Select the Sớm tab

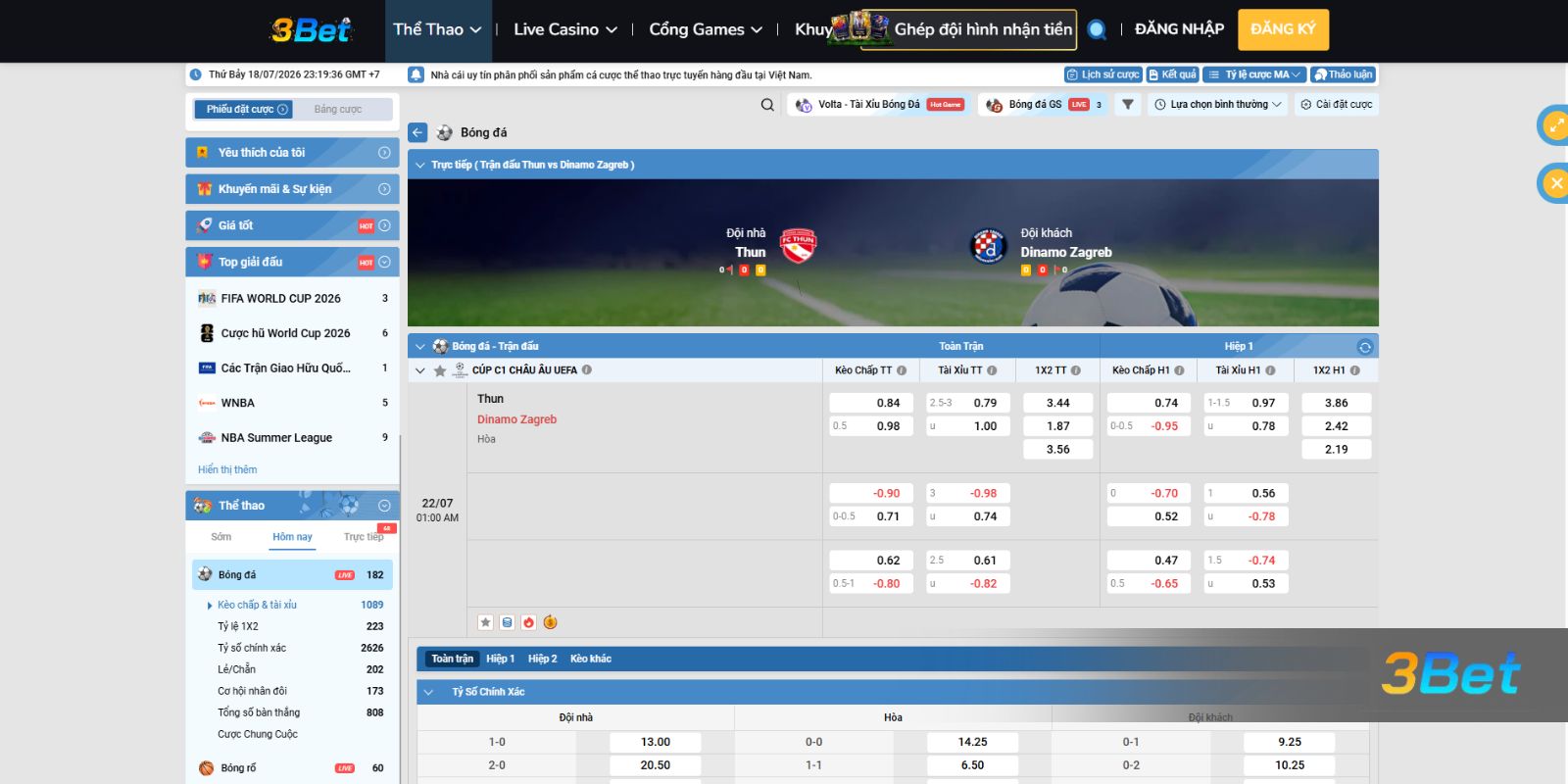point(221,537)
